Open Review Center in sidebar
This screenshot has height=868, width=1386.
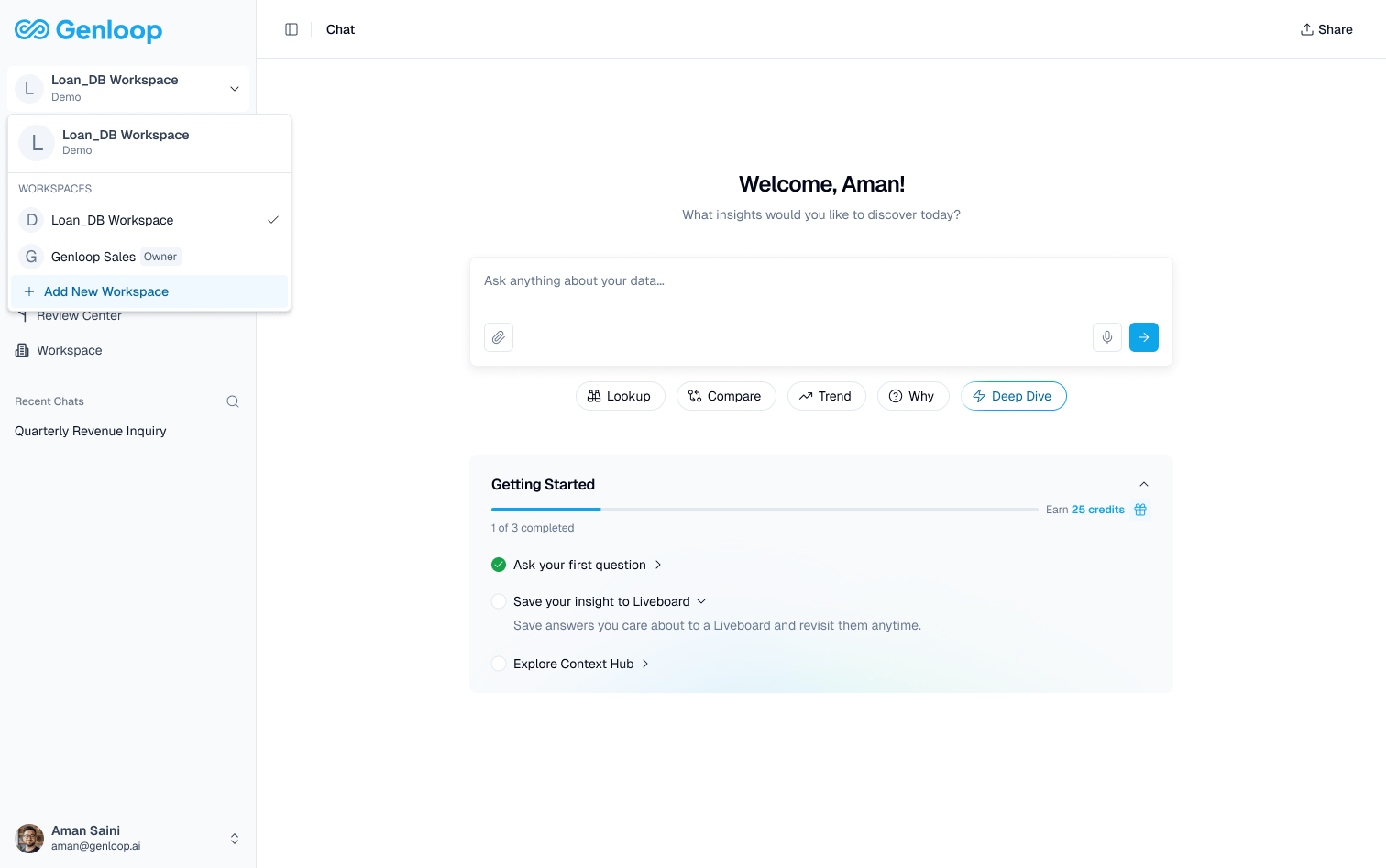(79, 316)
